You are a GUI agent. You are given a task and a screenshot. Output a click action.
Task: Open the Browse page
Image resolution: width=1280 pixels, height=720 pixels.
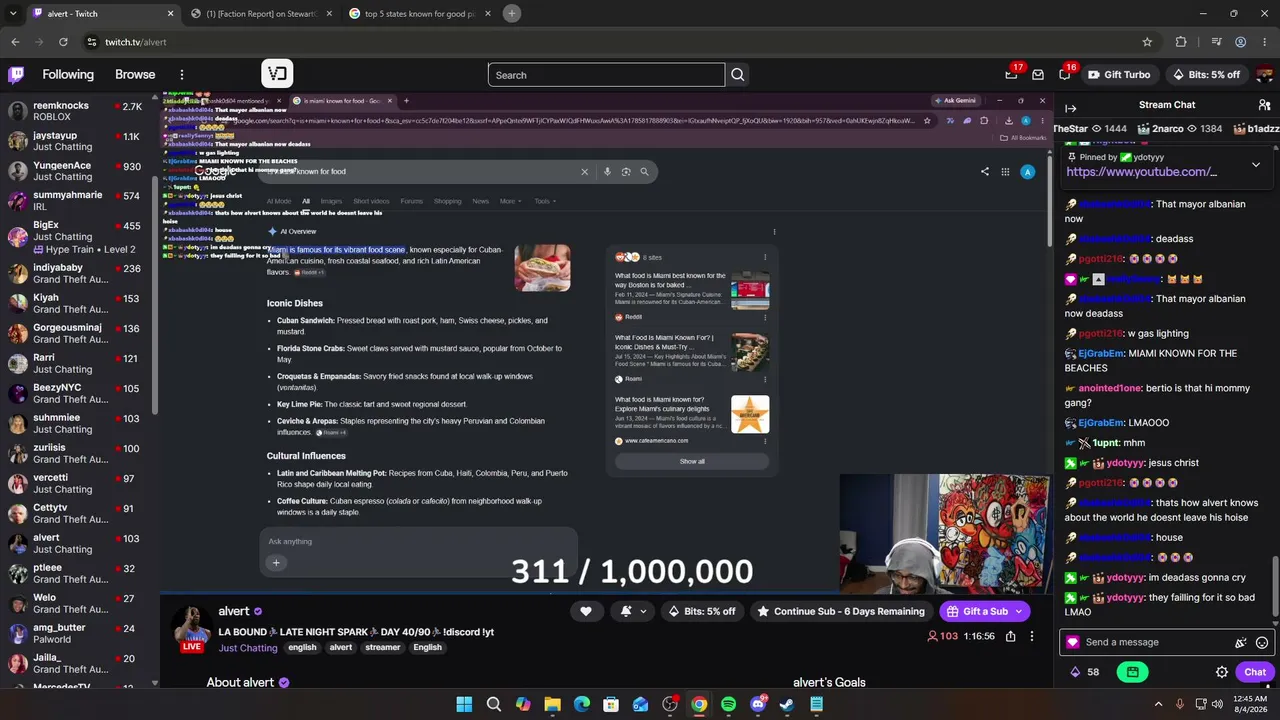(135, 74)
